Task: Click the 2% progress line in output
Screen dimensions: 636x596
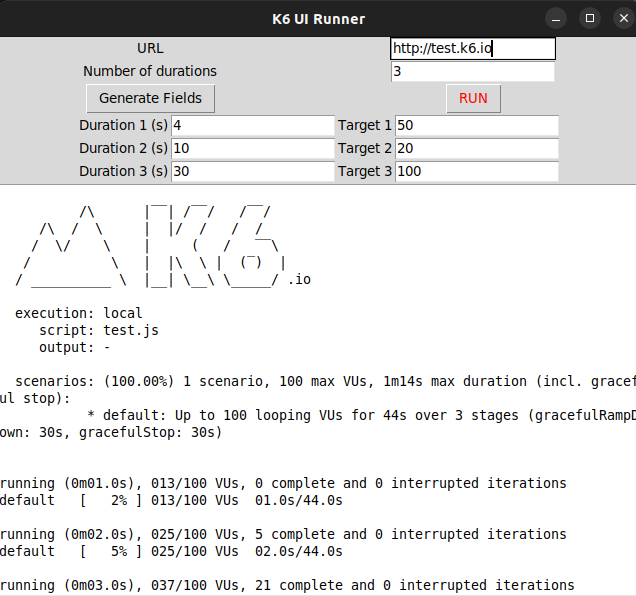Action: [170, 500]
